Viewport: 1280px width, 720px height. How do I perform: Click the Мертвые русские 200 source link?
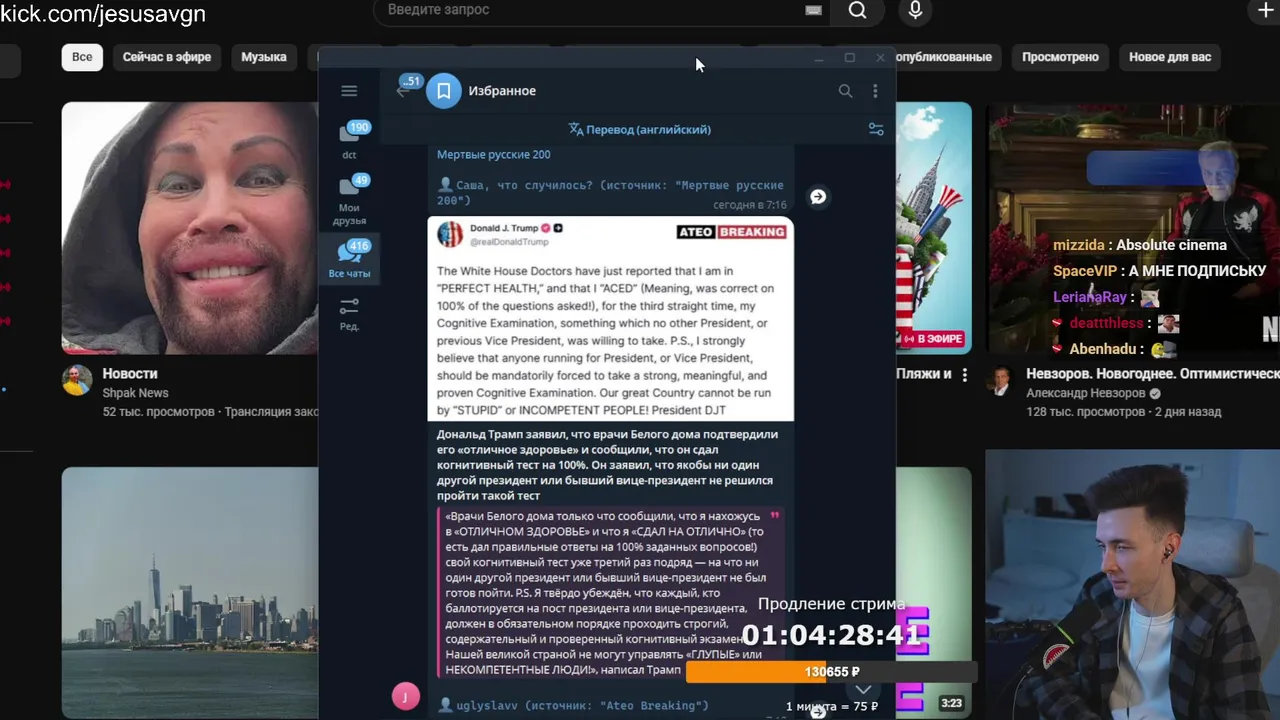(x=493, y=154)
